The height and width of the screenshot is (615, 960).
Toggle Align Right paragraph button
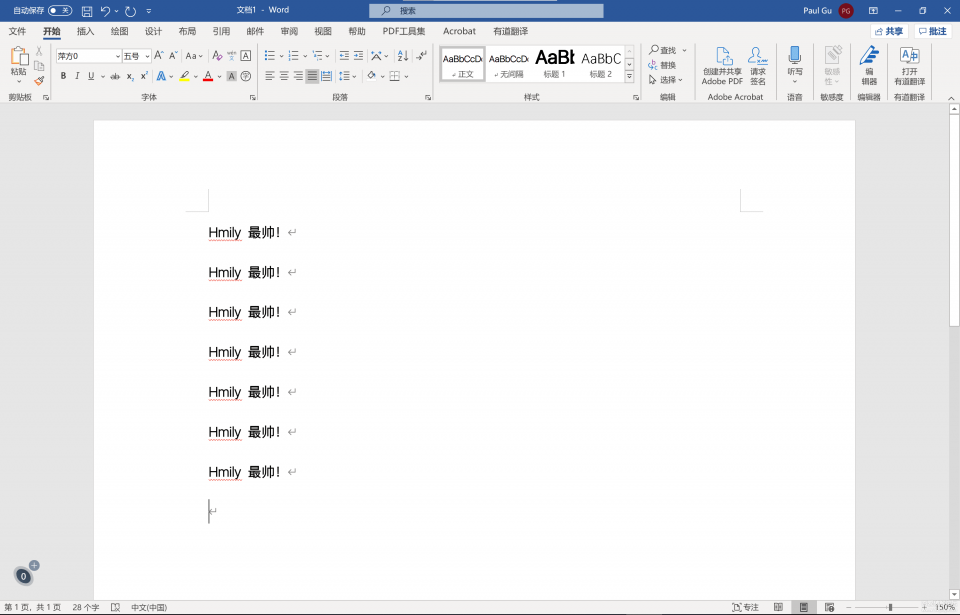(298, 76)
